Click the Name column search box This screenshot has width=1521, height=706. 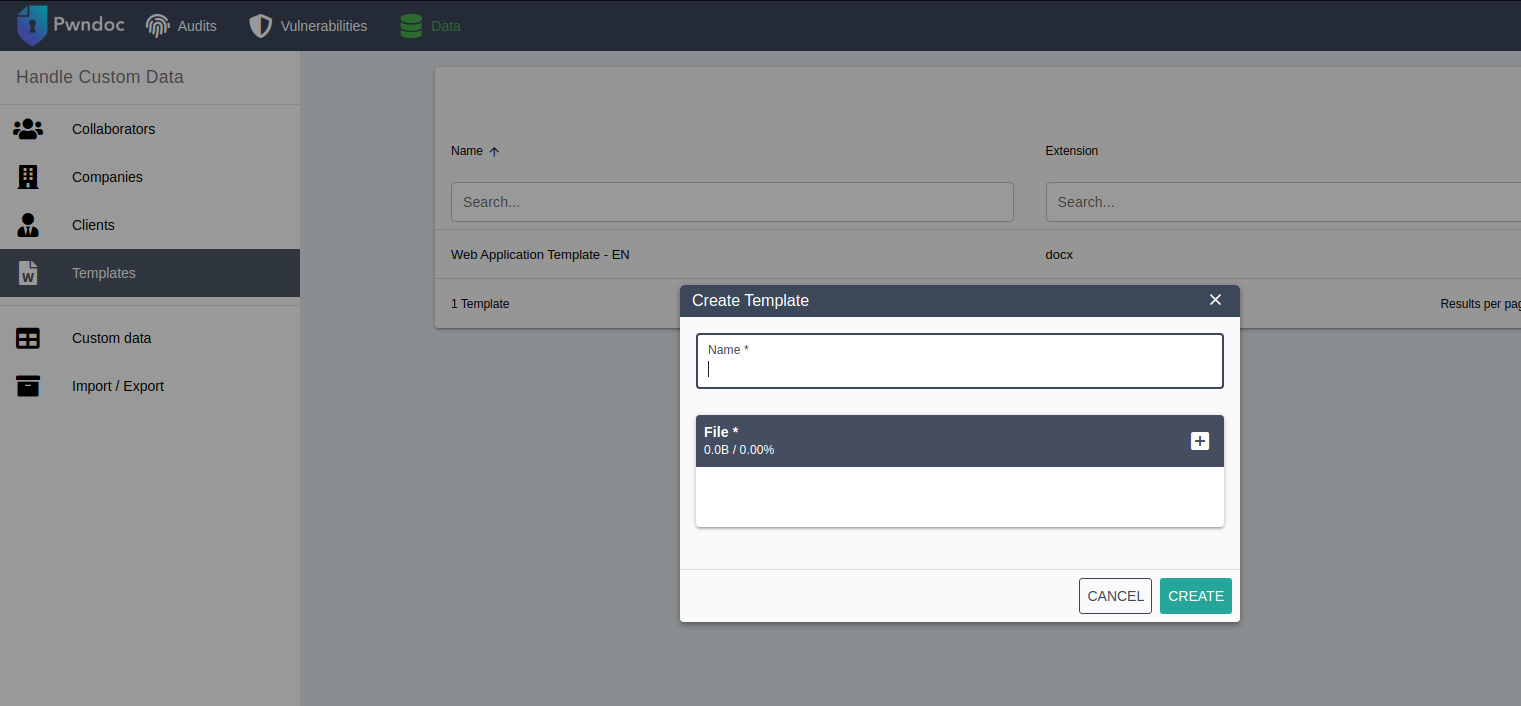(732, 202)
